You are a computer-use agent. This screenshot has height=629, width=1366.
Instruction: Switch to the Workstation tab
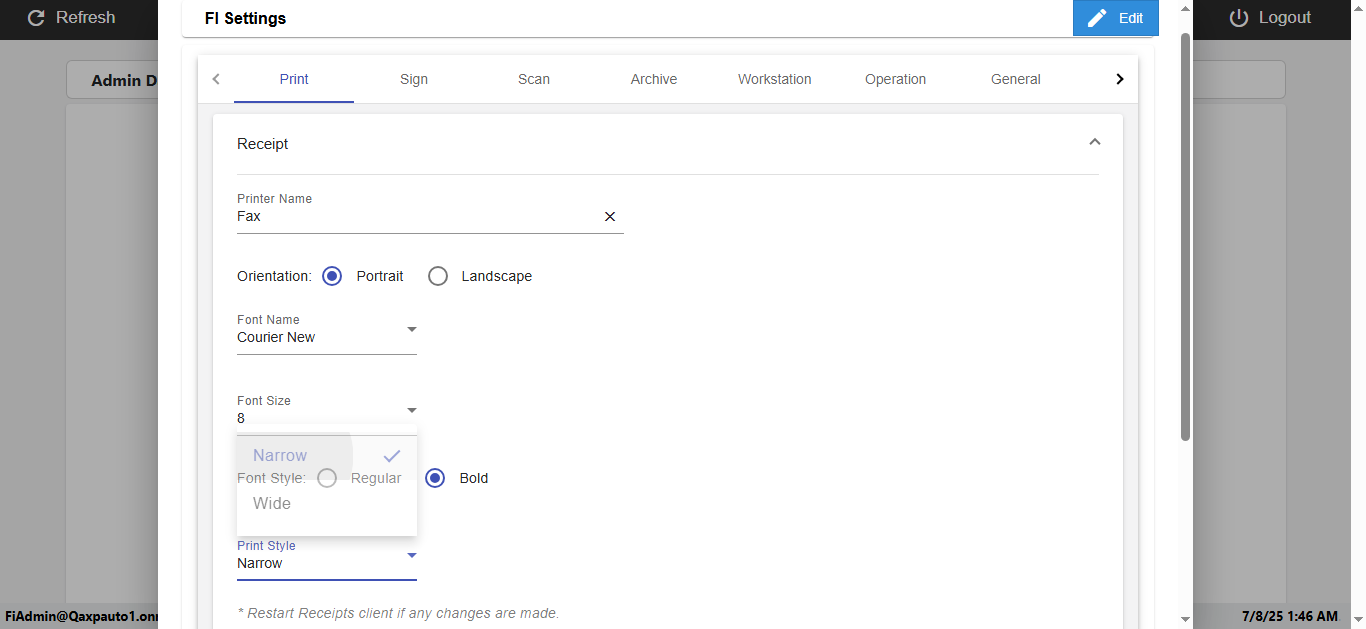[775, 79]
